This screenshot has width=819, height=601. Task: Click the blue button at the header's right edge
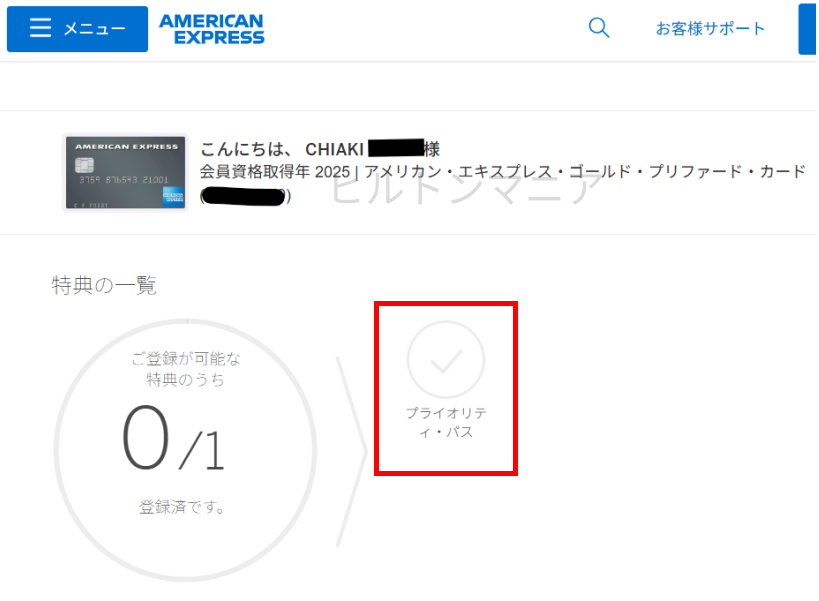pyautogui.click(x=808, y=29)
